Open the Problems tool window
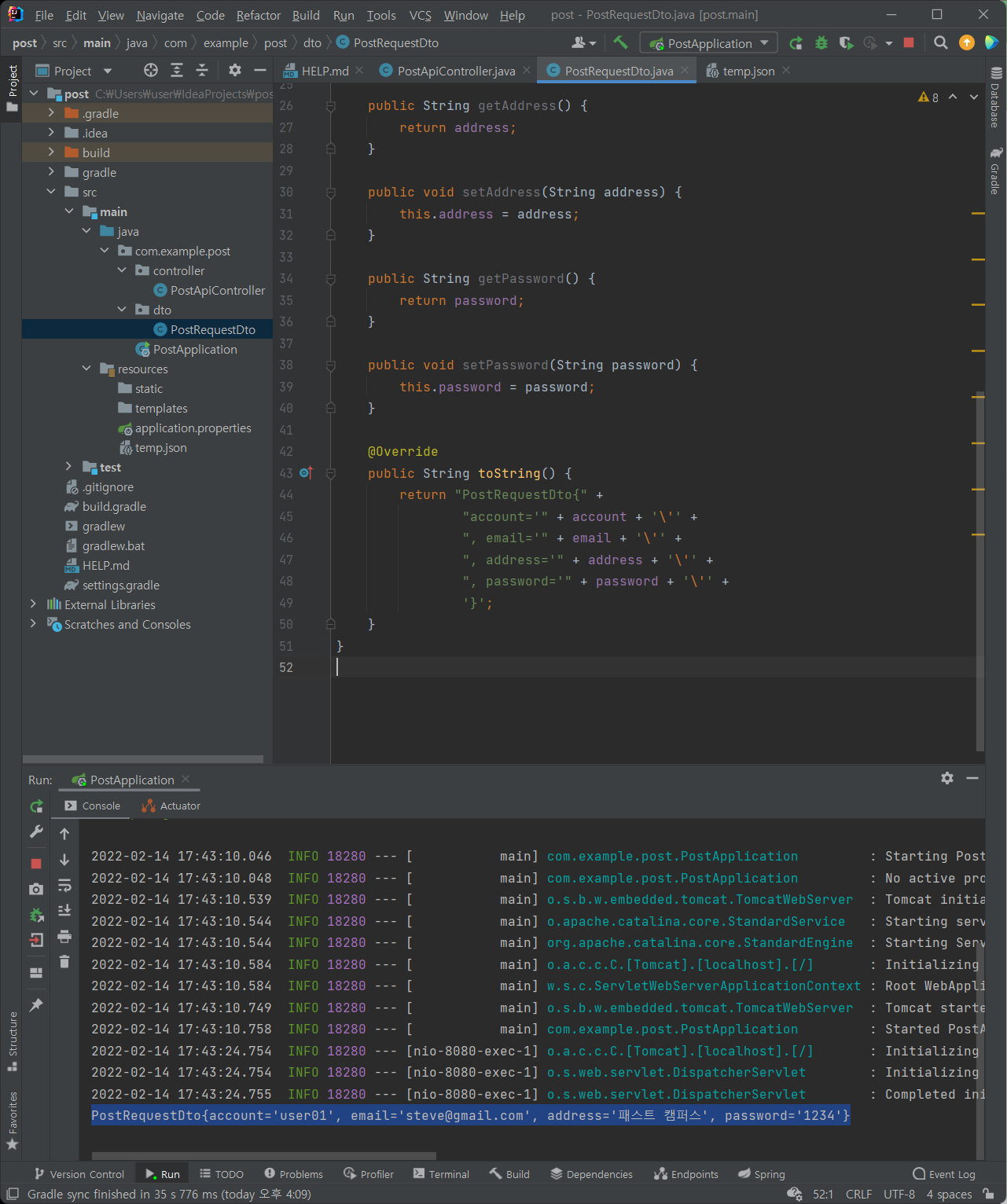Screen dimensions: 1007x1204 click(294, 1174)
